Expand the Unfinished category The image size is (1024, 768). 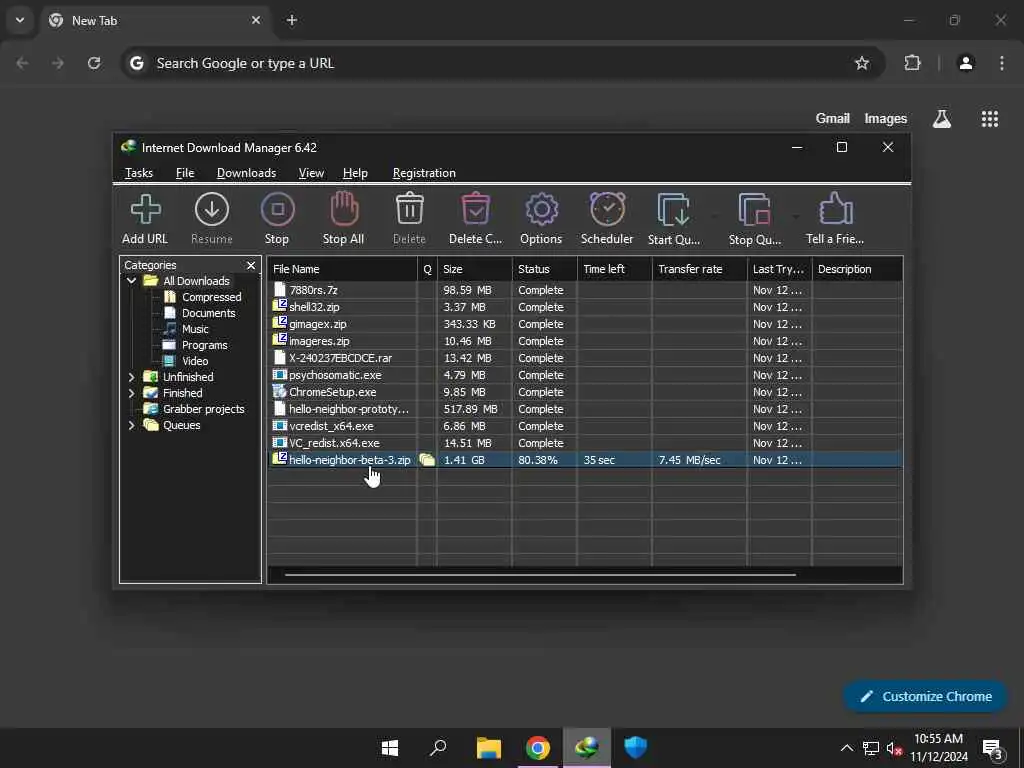pos(131,377)
